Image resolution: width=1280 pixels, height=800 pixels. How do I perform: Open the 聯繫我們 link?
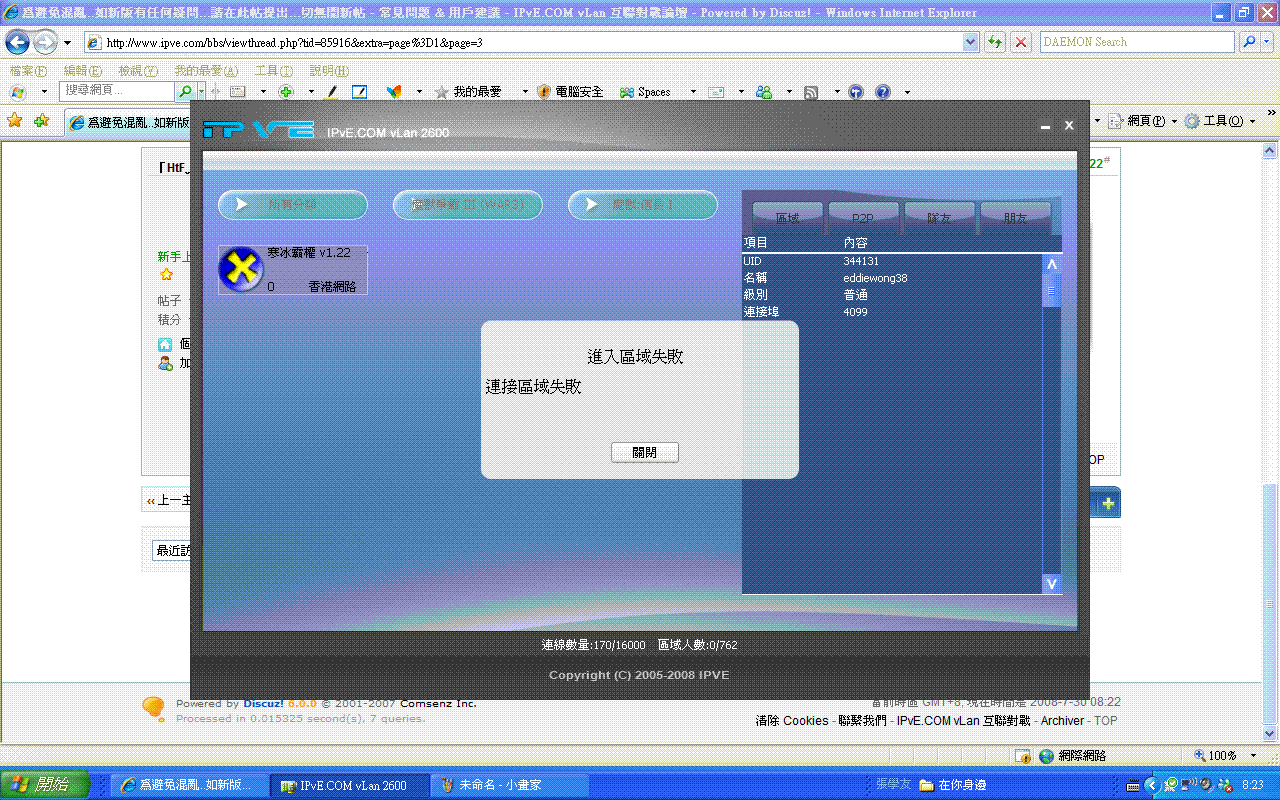click(863, 721)
